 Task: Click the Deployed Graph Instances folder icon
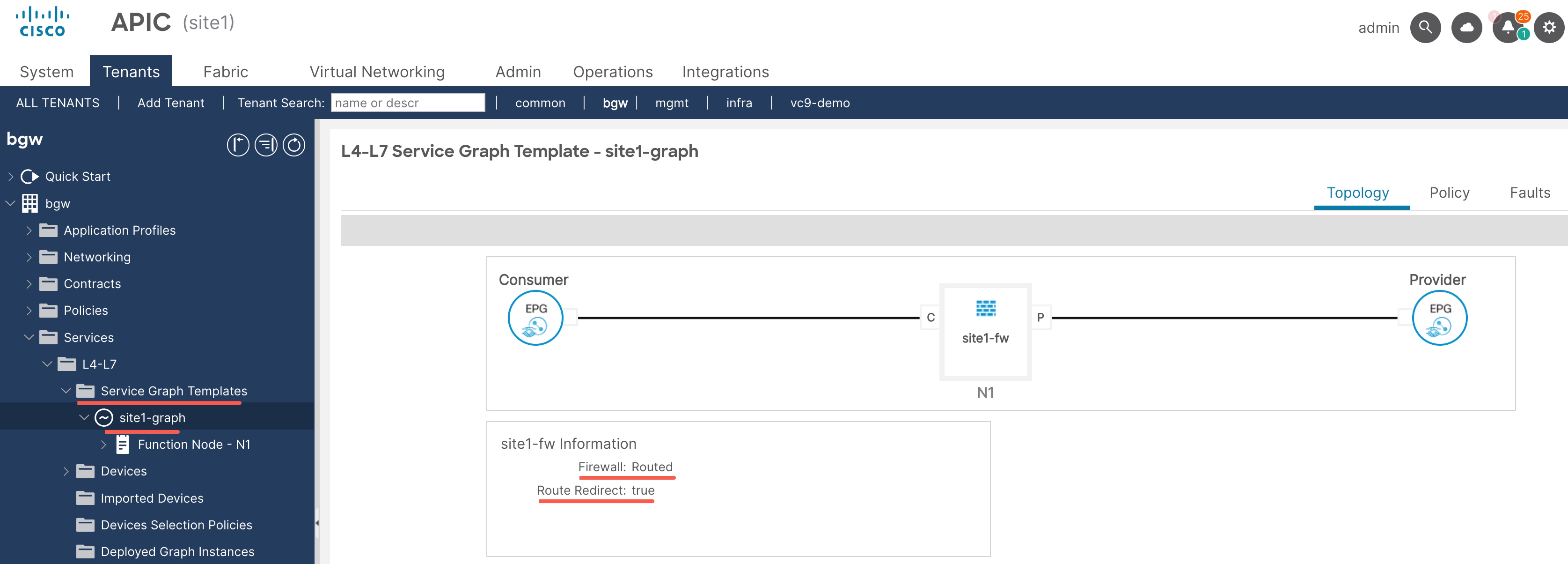(85, 552)
